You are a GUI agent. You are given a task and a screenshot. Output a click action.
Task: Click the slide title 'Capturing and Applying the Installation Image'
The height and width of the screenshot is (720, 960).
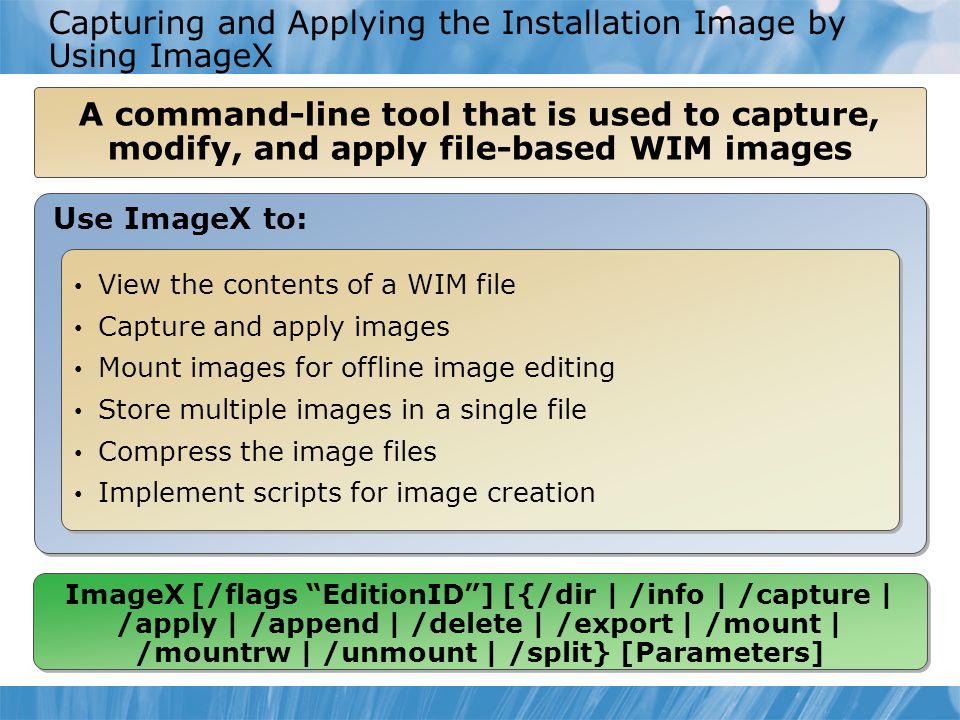447,39
